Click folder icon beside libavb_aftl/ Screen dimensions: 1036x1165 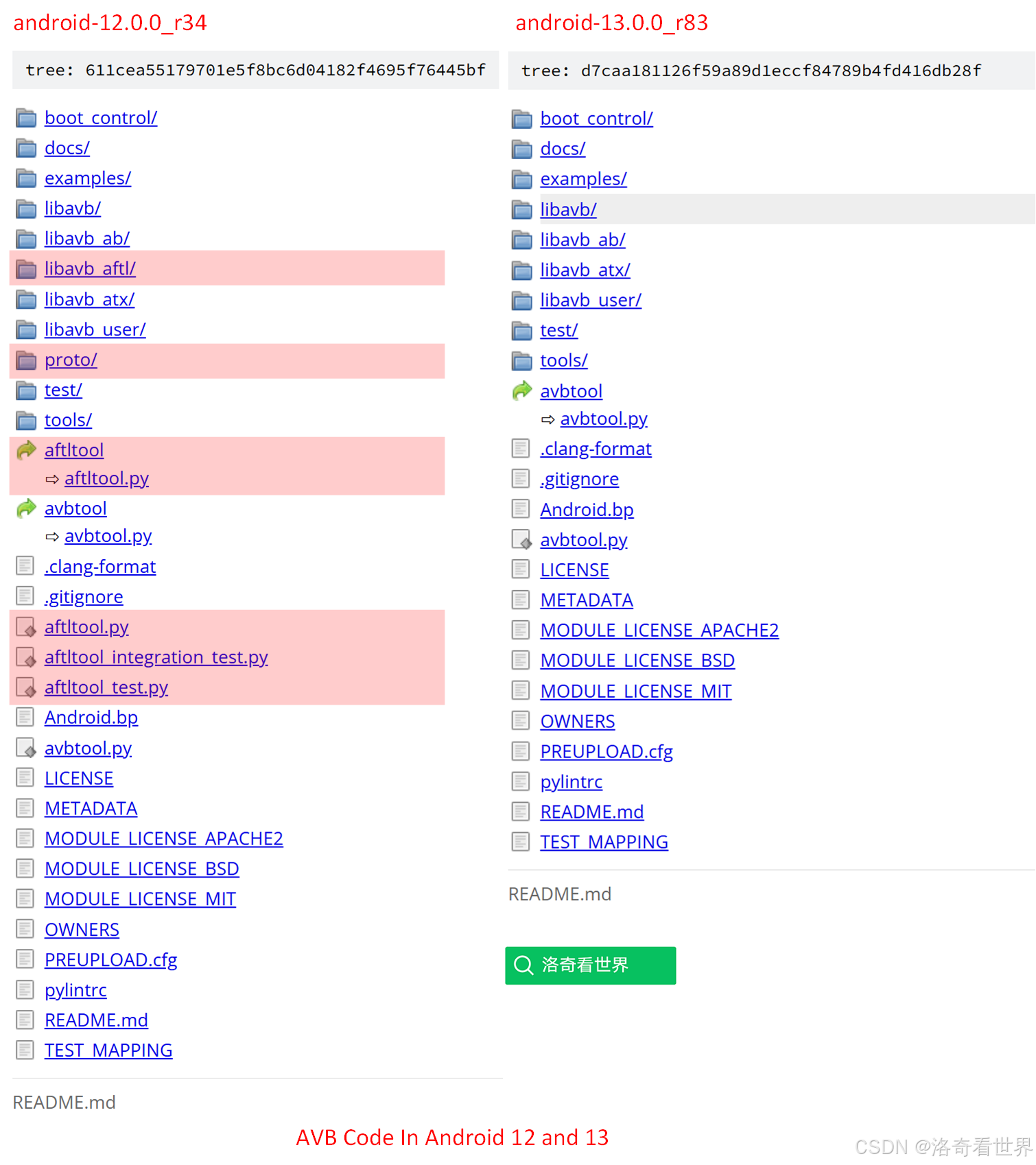point(26,269)
